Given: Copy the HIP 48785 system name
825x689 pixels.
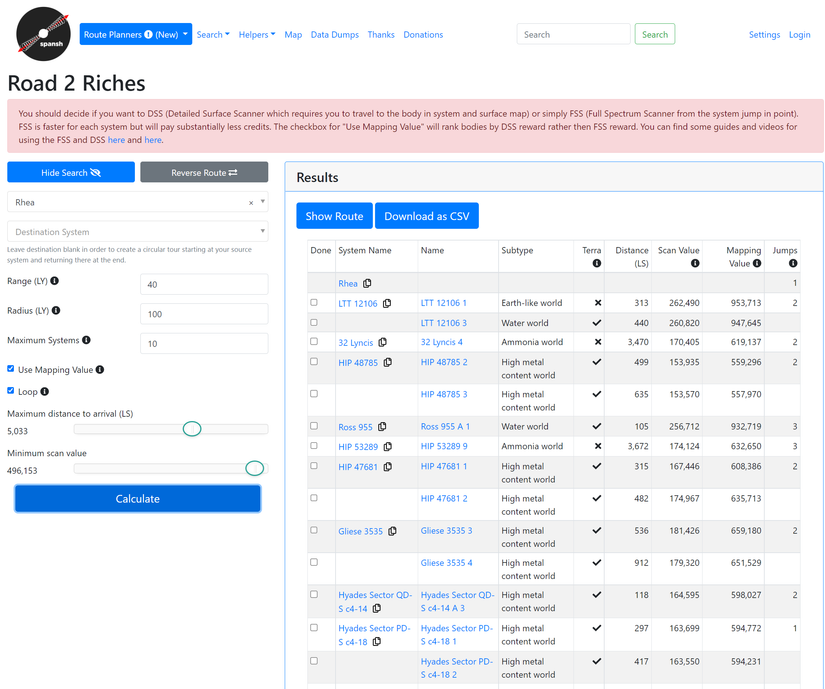Looking at the screenshot, I should pos(388,363).
